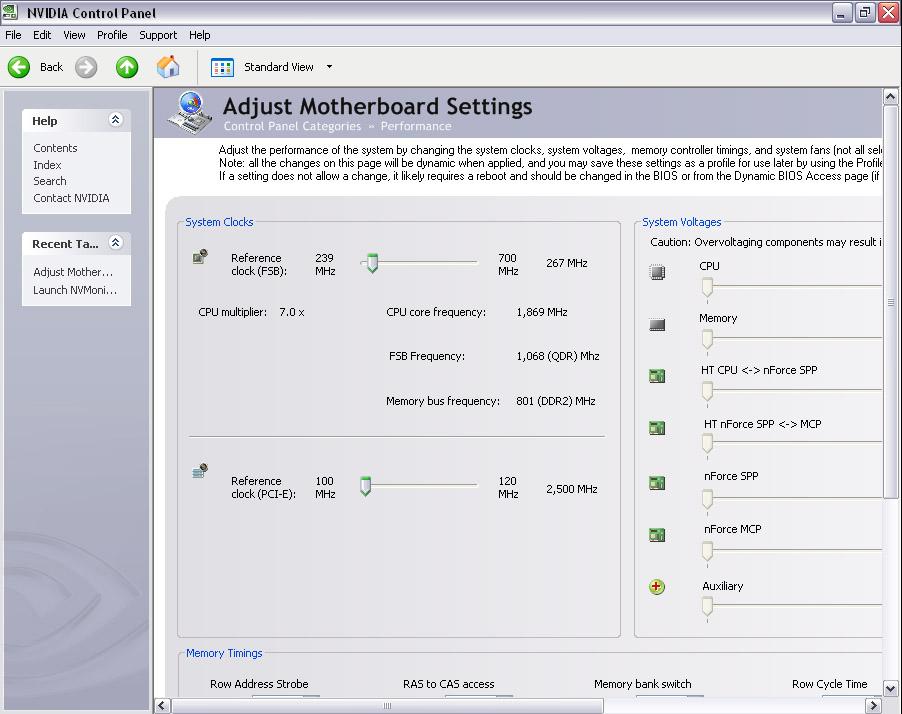Click the nForce SPP voltage slider thumb
The image size is (902, 714).
pyautogui.click(x=708, y=499)
